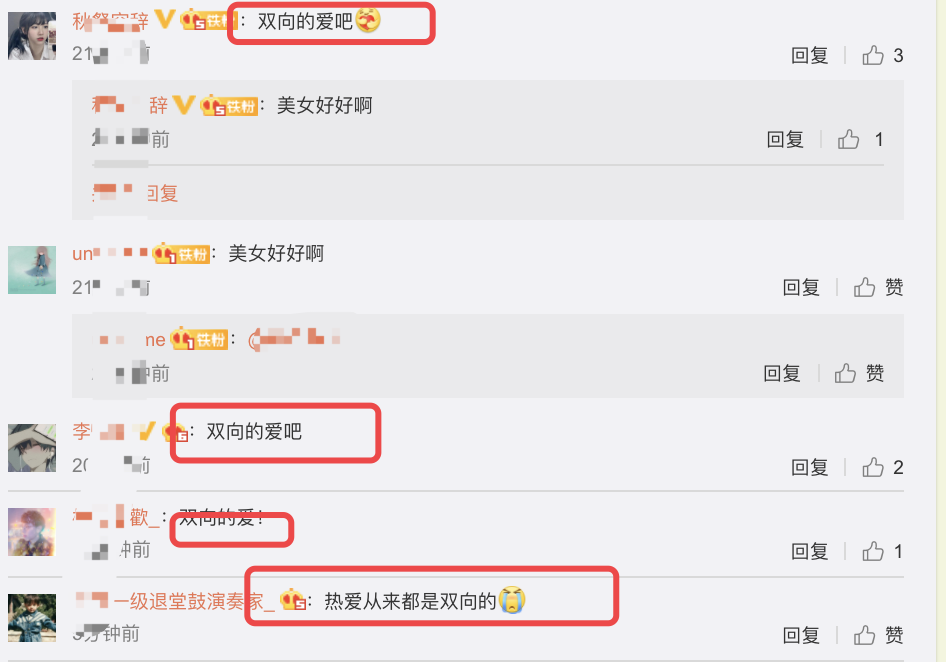Like the 热爱从来都是双向的 comment
Image resolution: width=946 pixels, height=662 pixels.
864,635
